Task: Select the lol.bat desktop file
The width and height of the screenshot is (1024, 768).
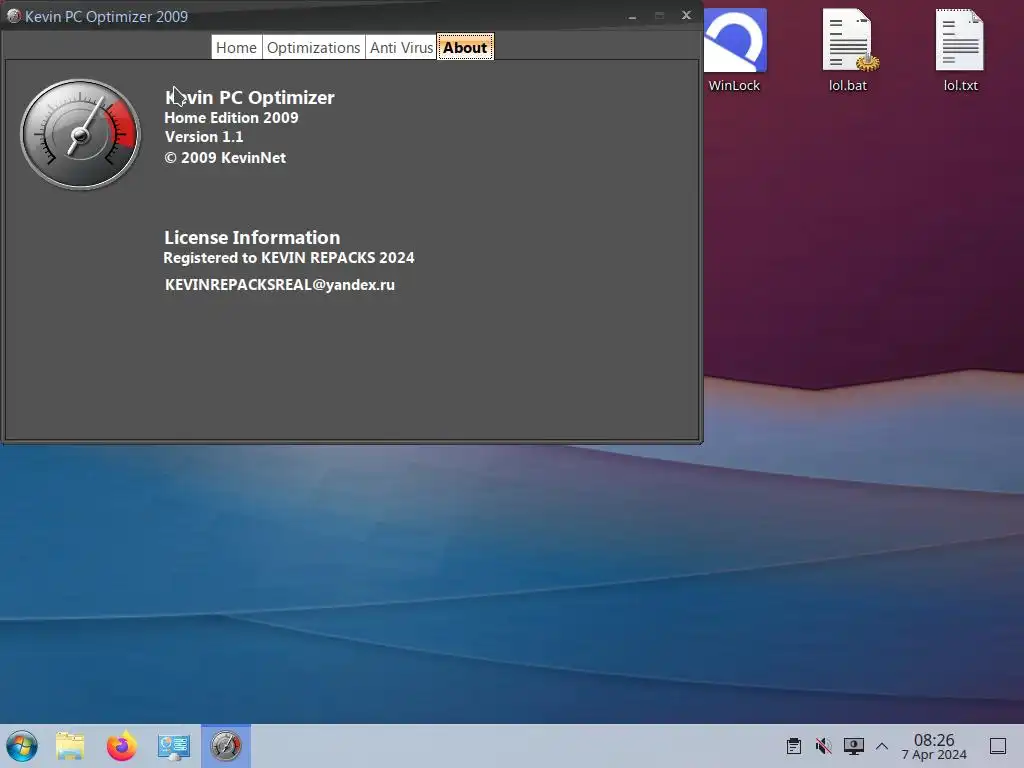Action: (848, 50)
